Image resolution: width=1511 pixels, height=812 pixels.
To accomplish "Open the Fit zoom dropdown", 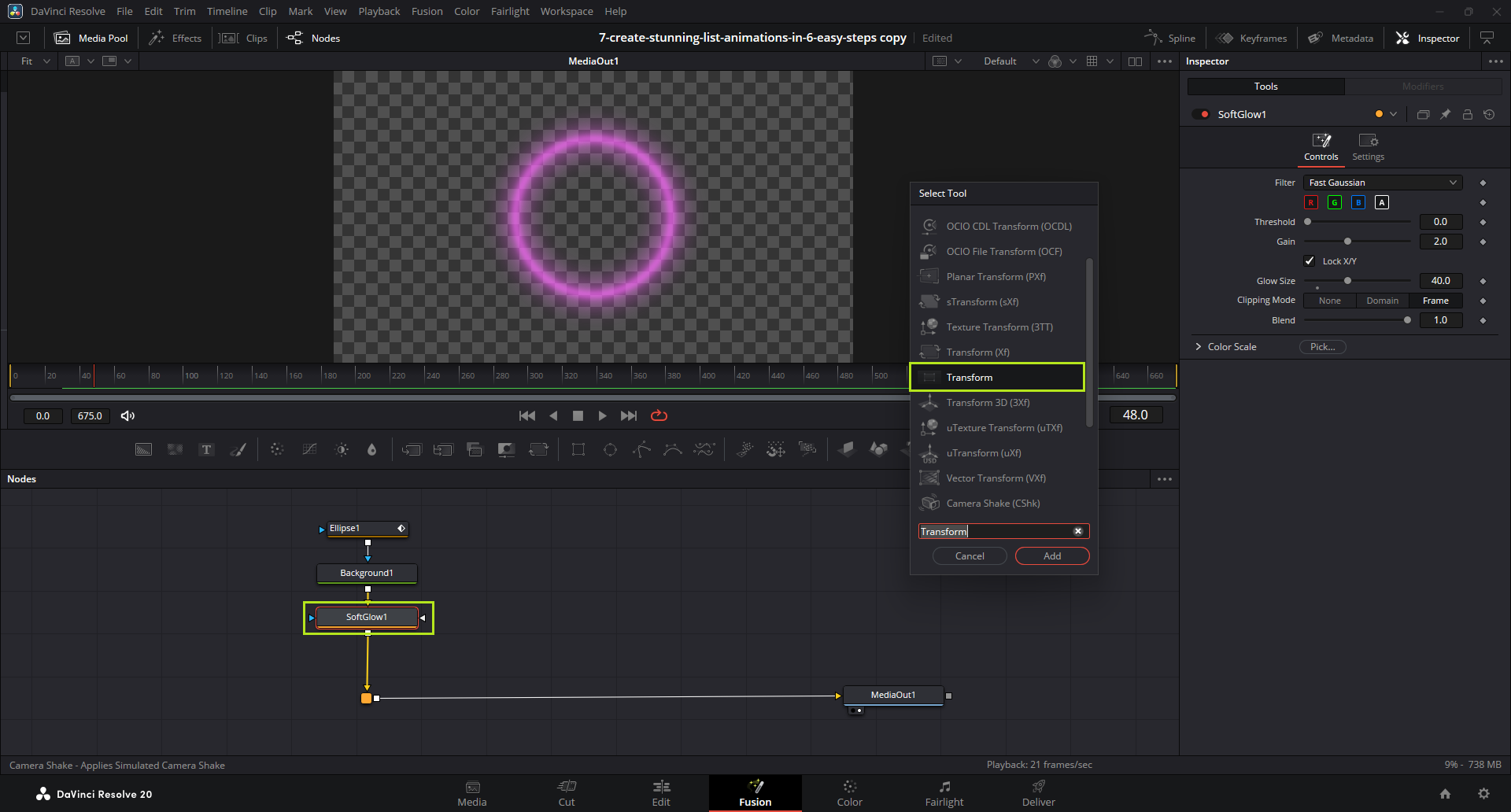I will pos(35,61).
